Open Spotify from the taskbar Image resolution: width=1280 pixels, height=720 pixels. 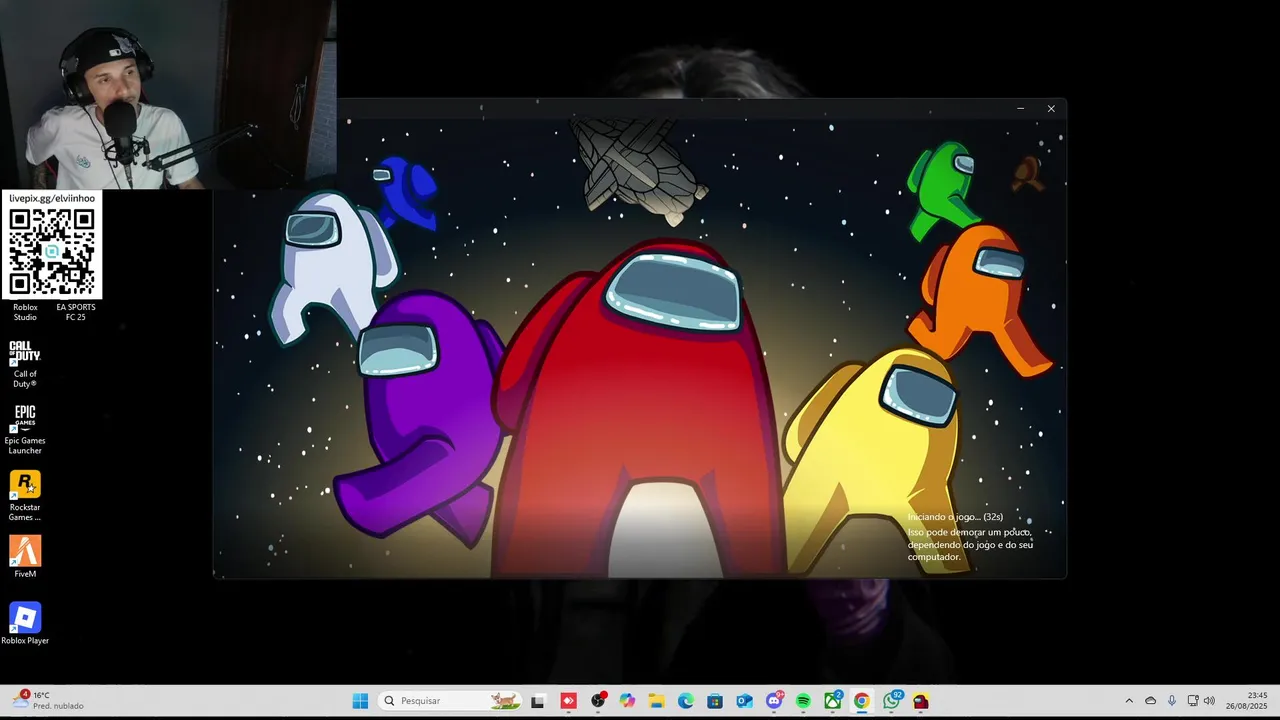point(803,701)
